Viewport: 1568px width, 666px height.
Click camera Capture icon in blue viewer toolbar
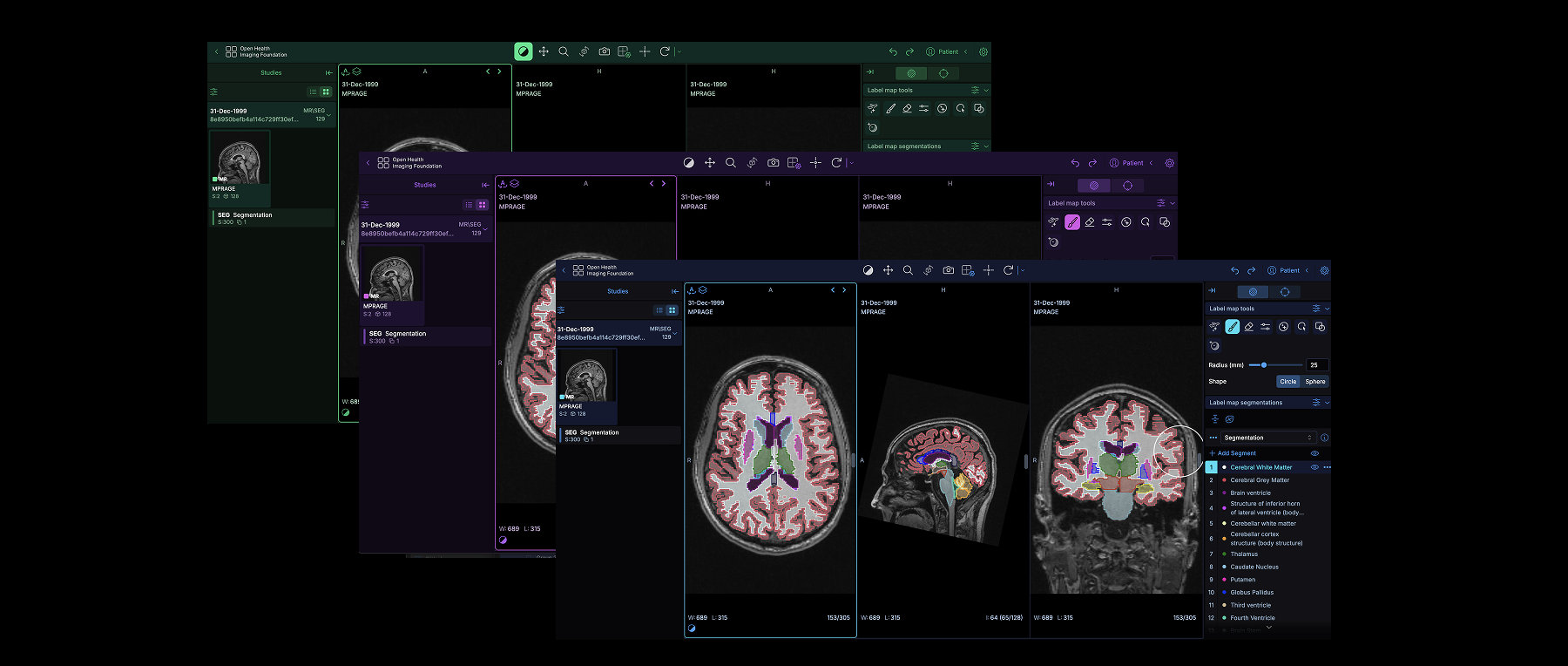click(x=948, y=270)
